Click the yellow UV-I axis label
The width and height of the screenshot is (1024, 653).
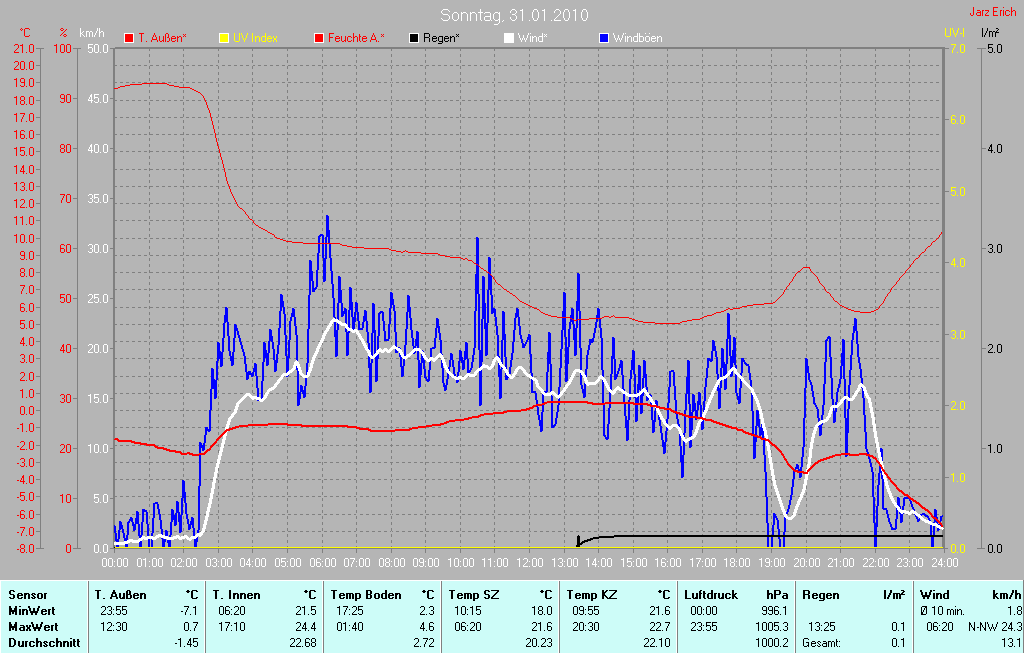[954, 33]
